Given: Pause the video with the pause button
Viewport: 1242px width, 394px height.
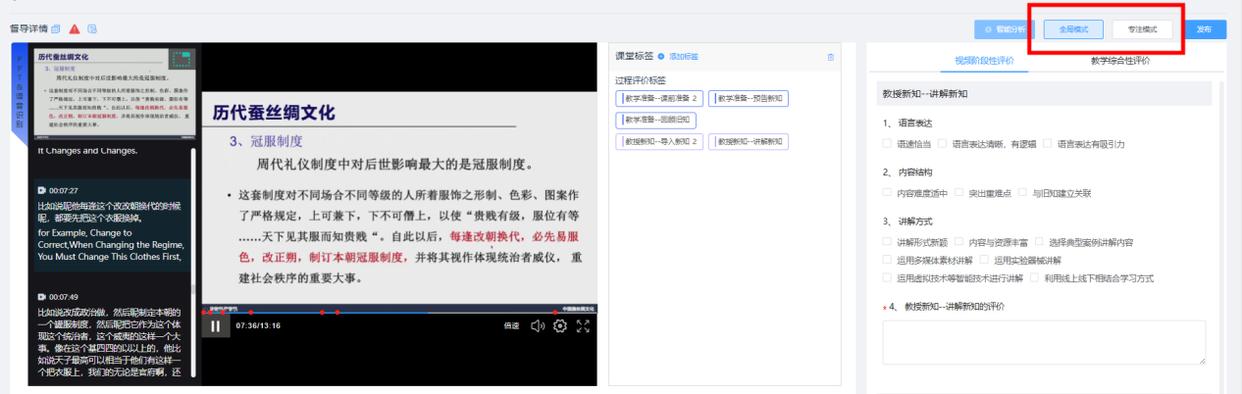Looking at the screenshot, I should pyautogui.click(x=216, y=325).
